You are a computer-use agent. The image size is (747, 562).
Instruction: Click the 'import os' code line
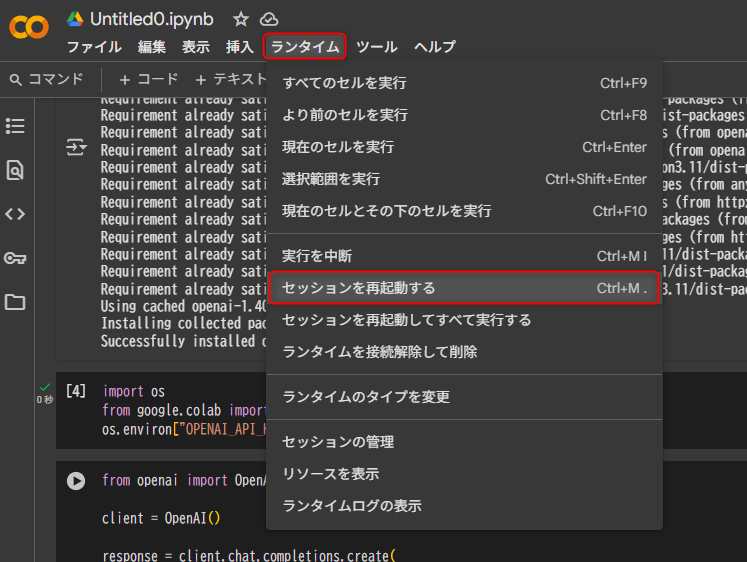click(133, 391)
